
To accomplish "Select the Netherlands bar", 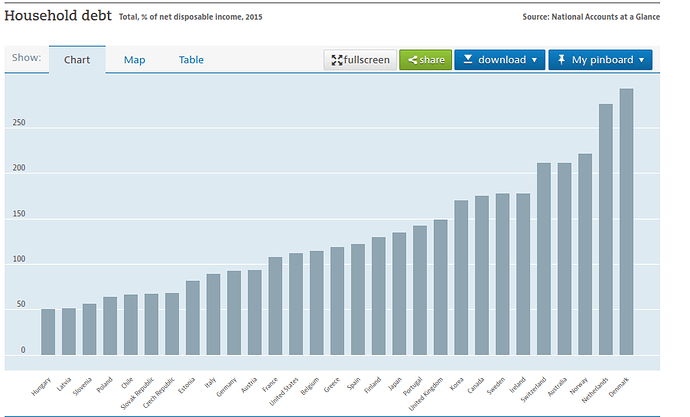I will pos(605,229).
